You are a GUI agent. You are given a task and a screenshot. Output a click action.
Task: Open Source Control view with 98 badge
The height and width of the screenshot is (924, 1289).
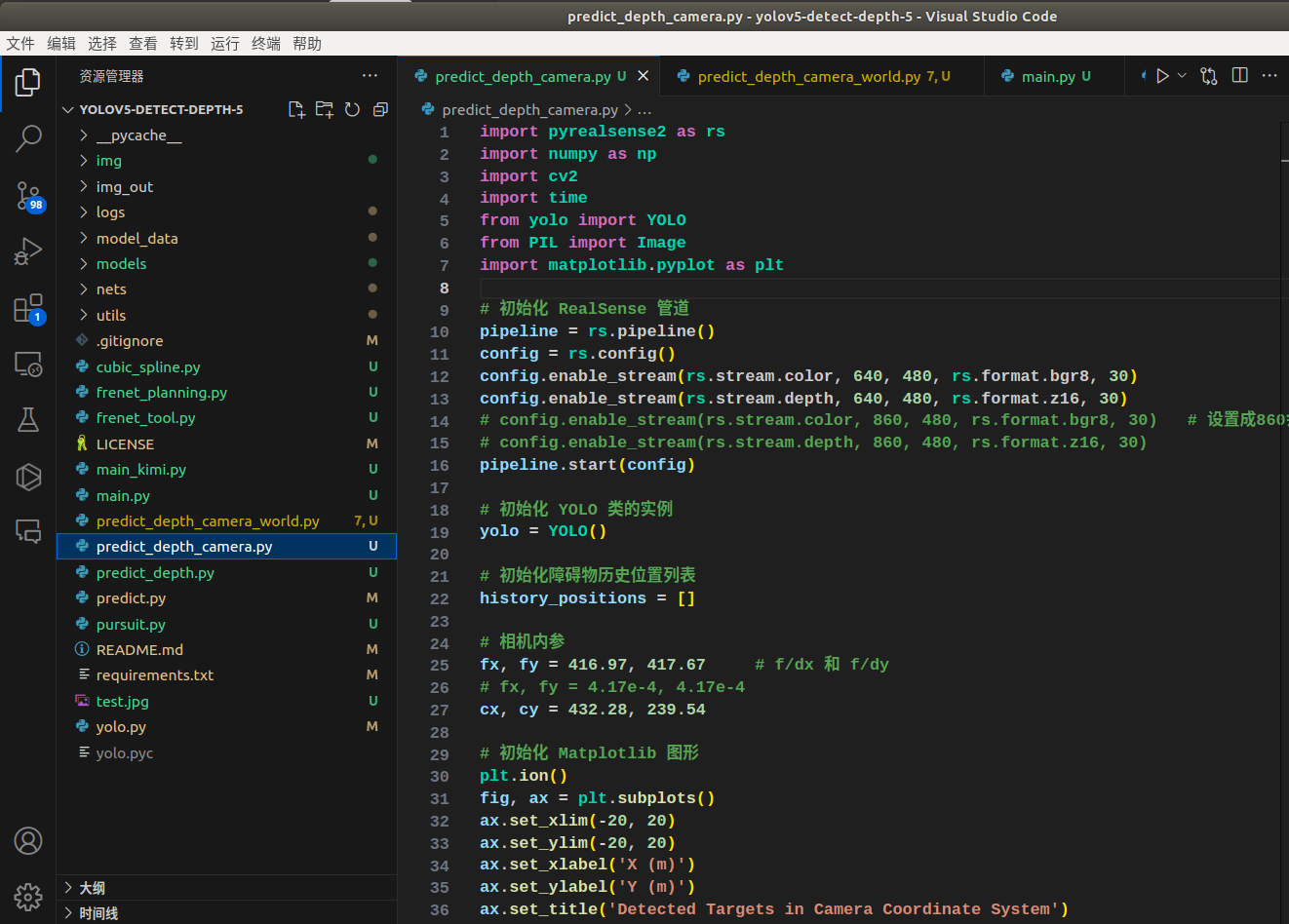pyautogui.click(x=28, y=196)
